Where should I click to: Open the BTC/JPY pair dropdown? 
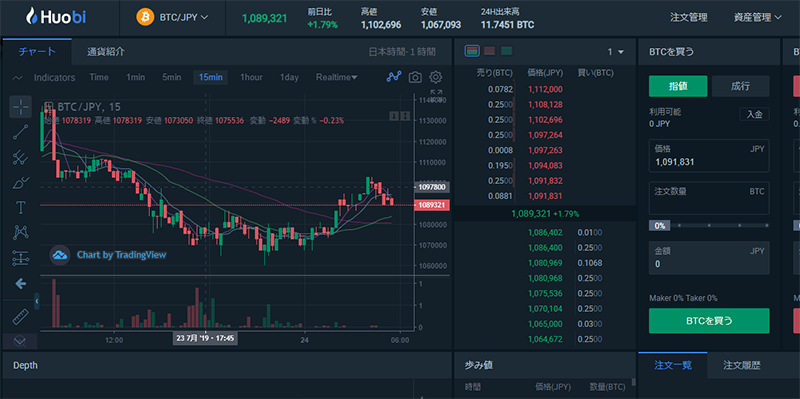point(172,17)
